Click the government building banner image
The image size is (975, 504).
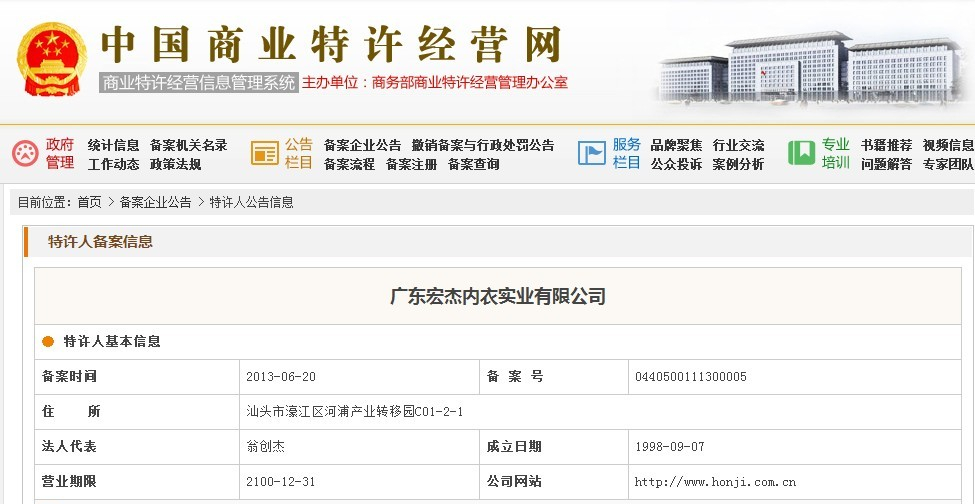[x=811, y=68]
